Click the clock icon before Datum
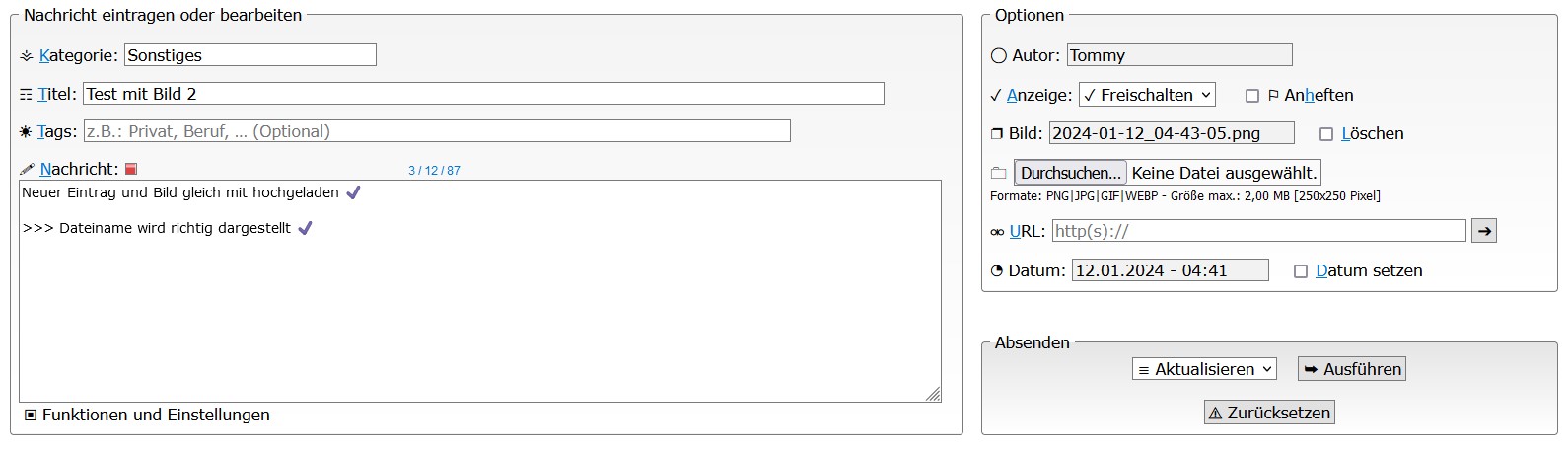This screenshot has width=1568, height=455. coord(997,271)
